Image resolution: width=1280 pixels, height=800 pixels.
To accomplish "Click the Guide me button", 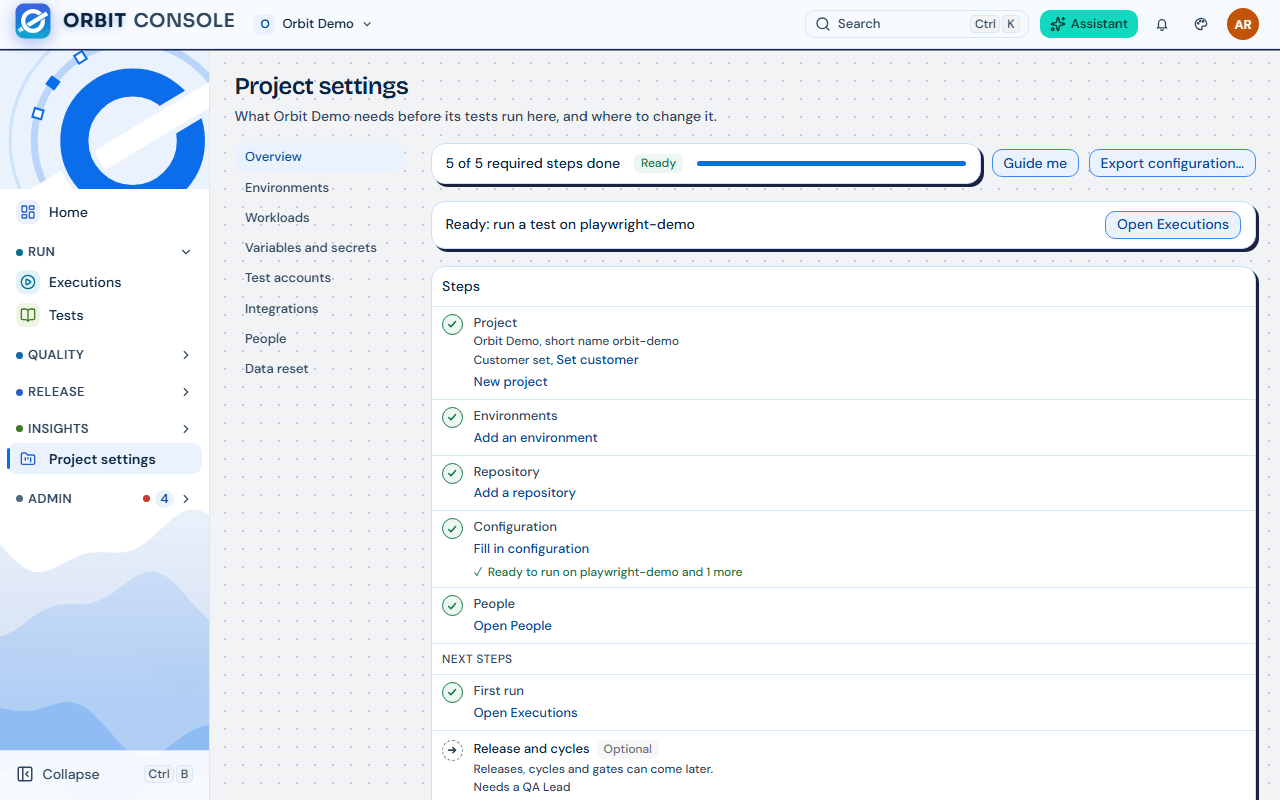I will click(x=1035, y=163).
